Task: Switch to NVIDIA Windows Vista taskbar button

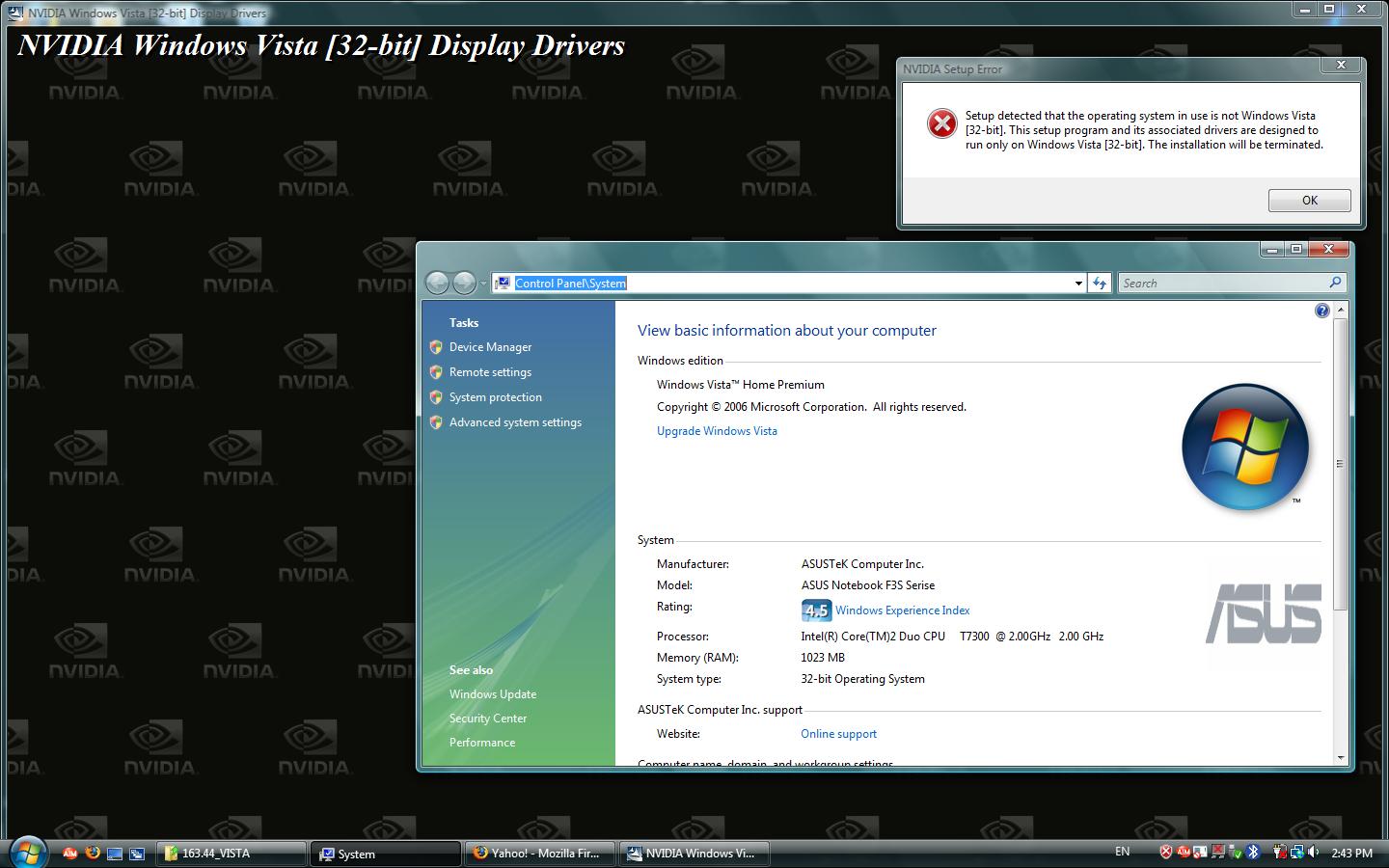Action: pyautogui.click(x=694, y=854)
